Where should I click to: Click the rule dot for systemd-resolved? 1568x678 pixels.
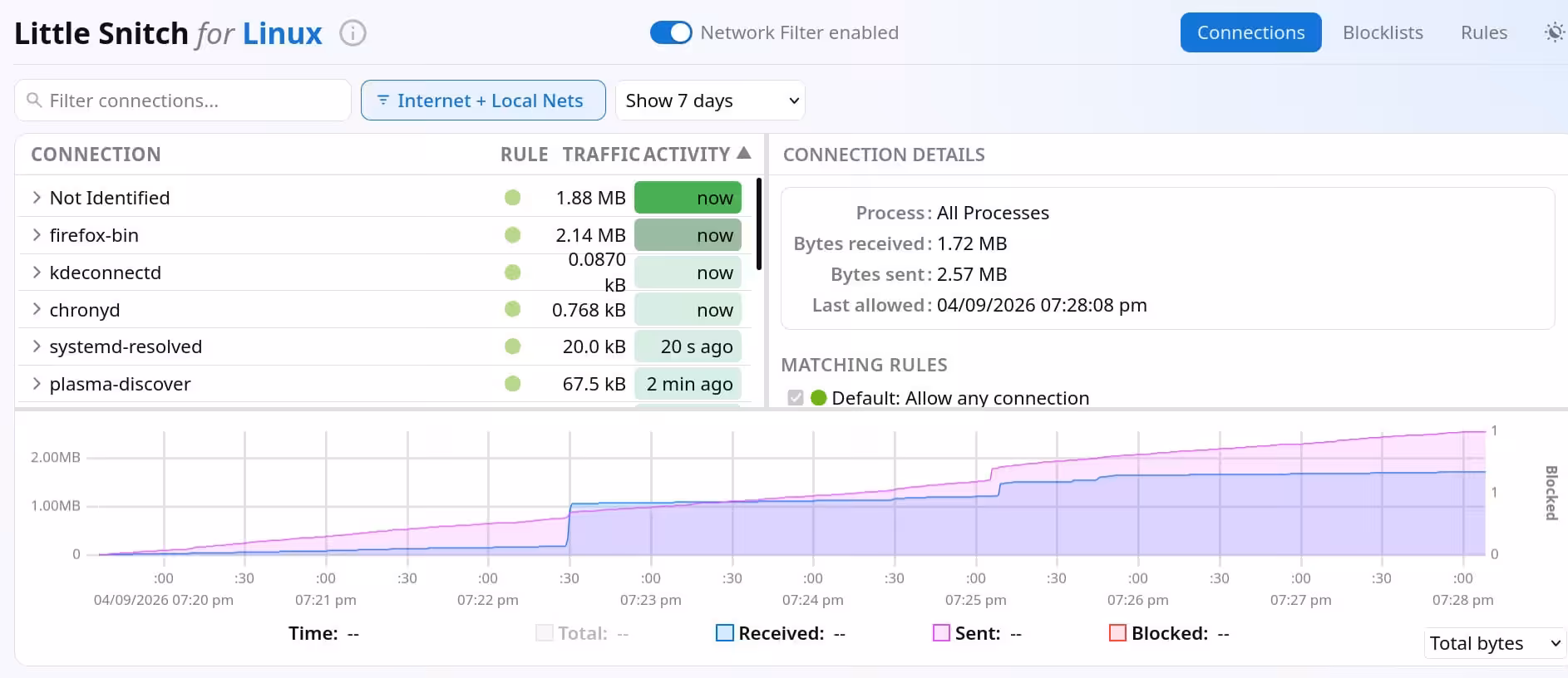coord(513,346)
